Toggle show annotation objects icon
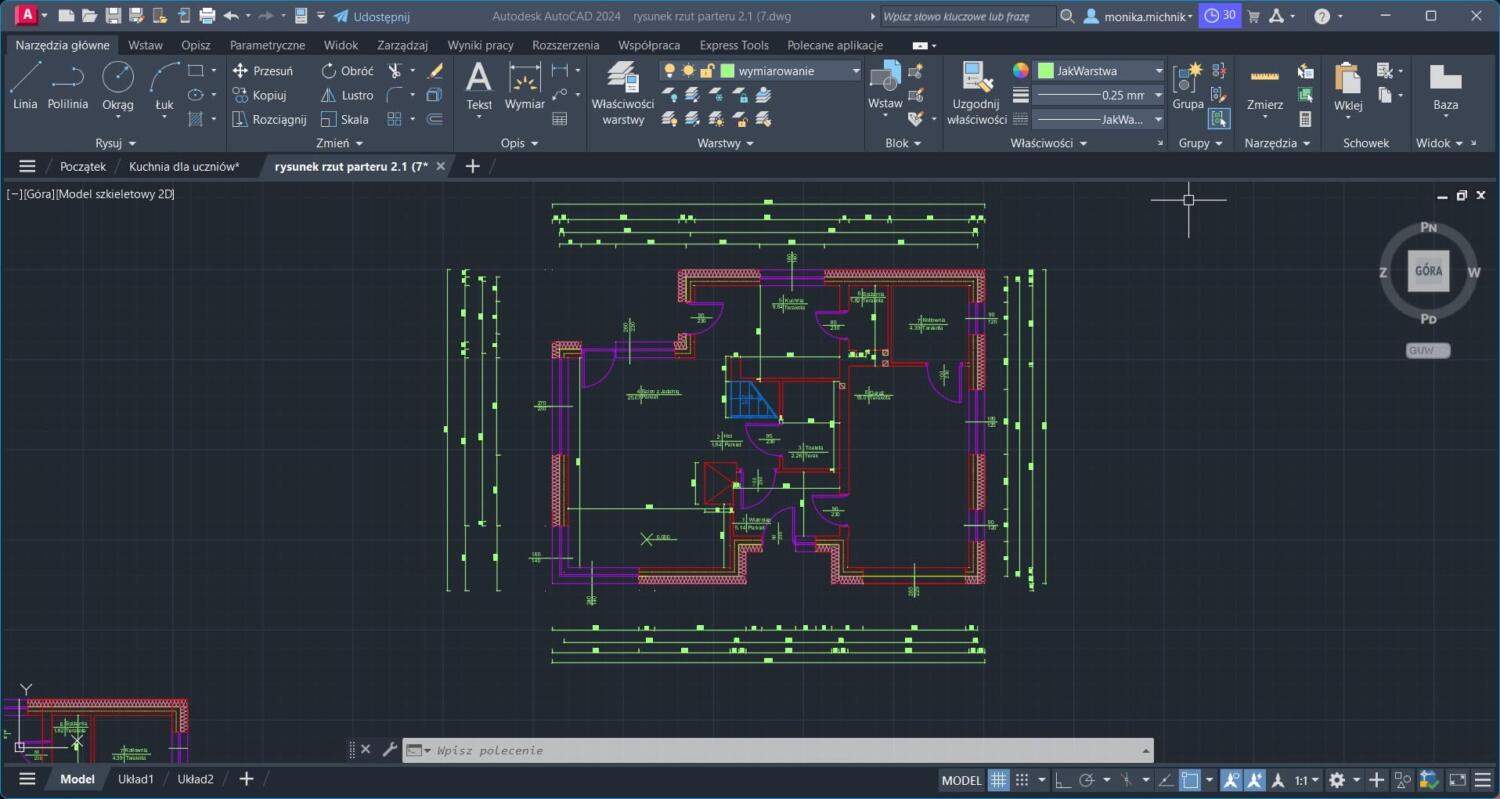The width and height of the screenshot is (1500, 799). 1231,780
